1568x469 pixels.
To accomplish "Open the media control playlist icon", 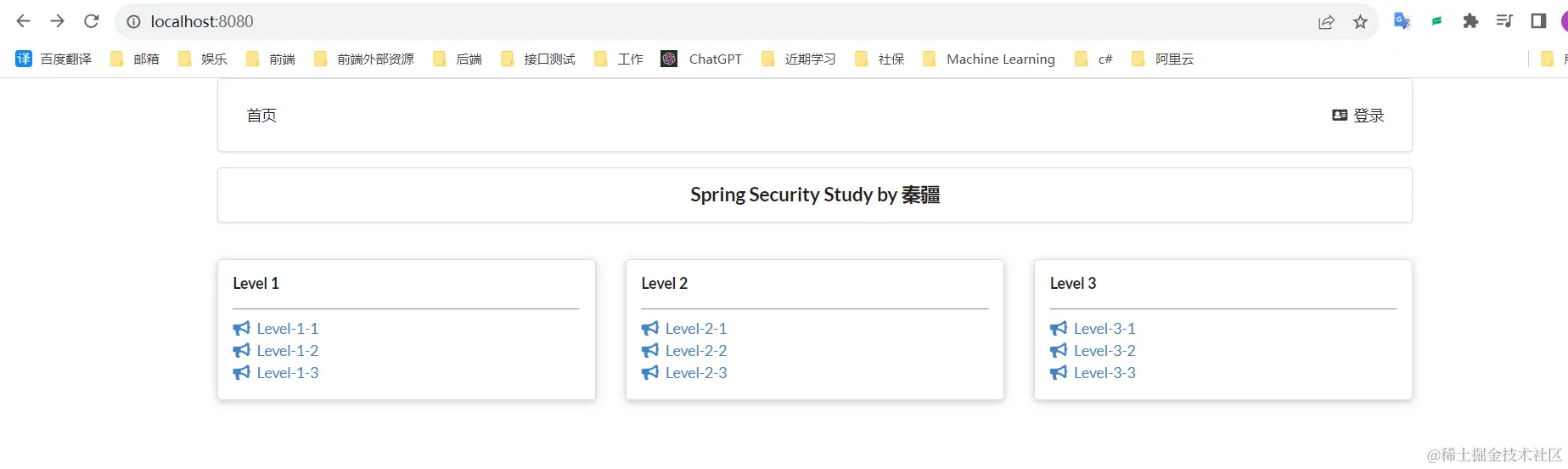I will [1504, 21].
